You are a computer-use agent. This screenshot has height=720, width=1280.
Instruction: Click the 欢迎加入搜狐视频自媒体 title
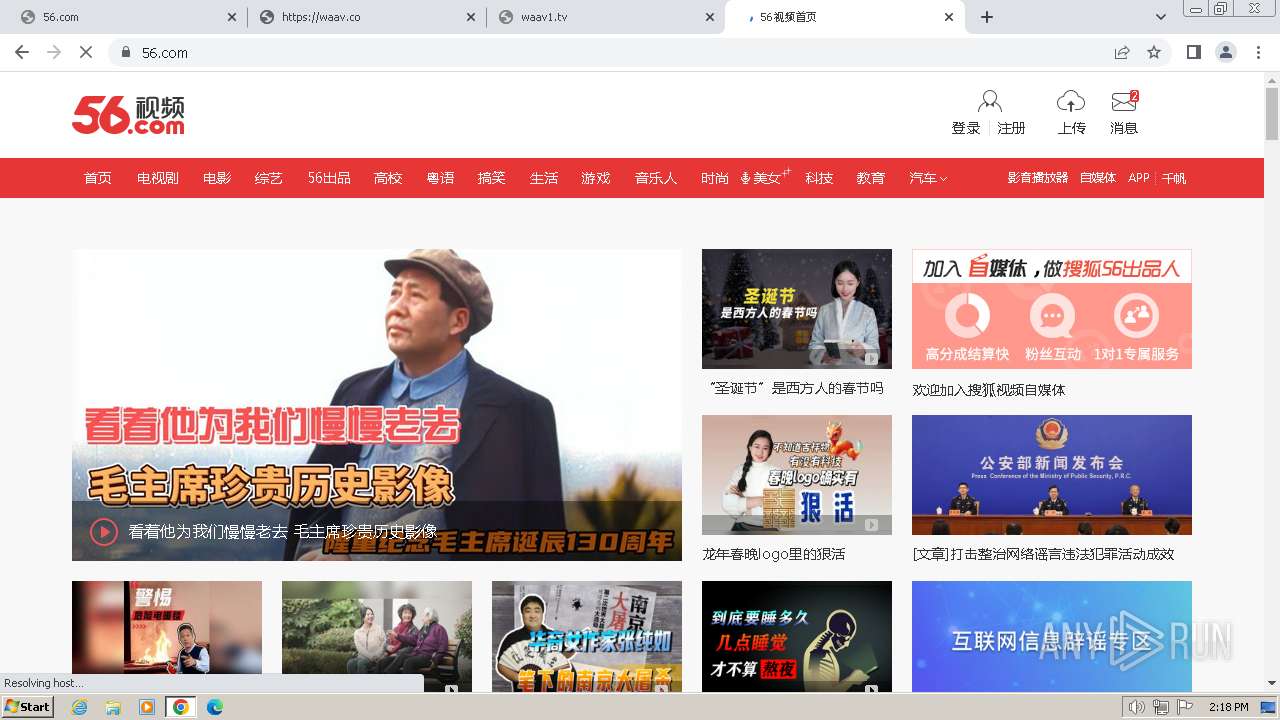point(989,390)
